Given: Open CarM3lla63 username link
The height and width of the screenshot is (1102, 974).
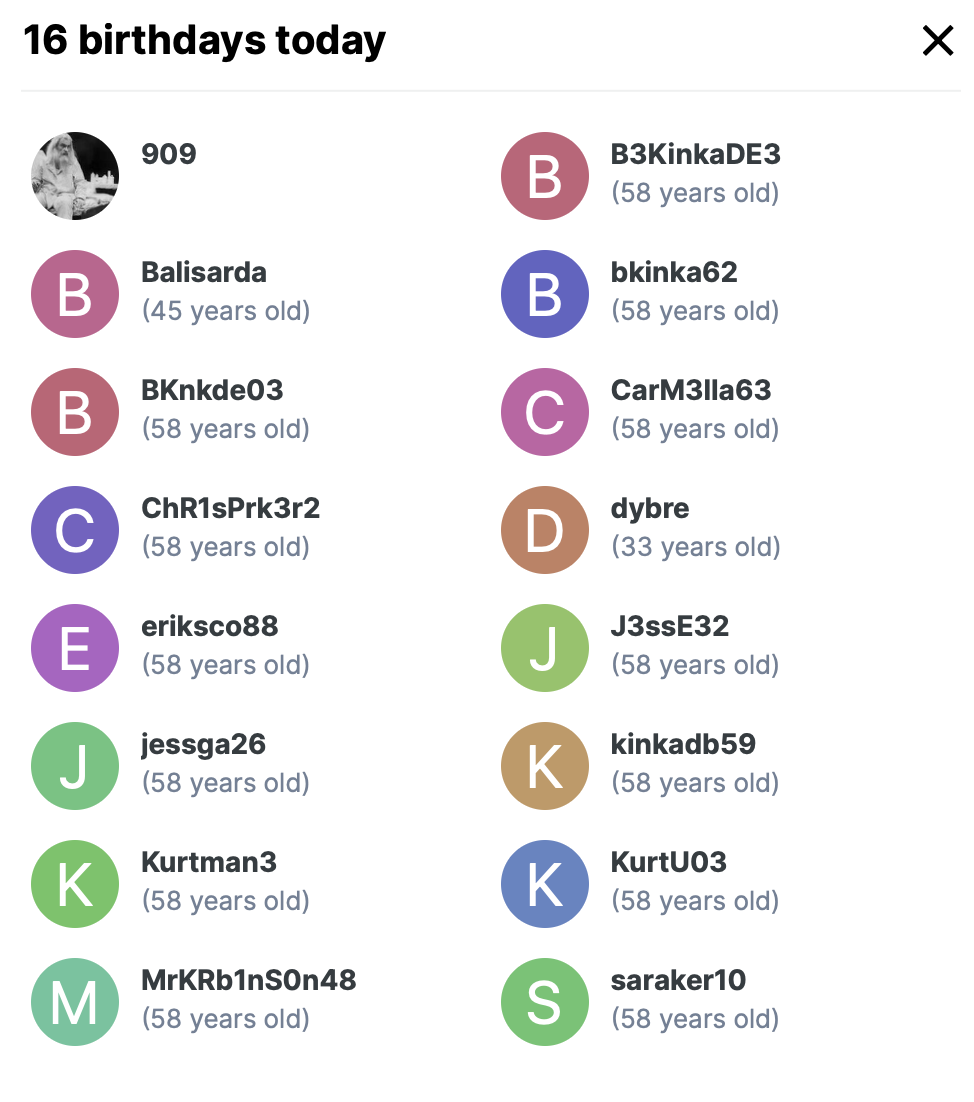Looking at the screenshot, I should pyautogui.click(x=691, y=391).
